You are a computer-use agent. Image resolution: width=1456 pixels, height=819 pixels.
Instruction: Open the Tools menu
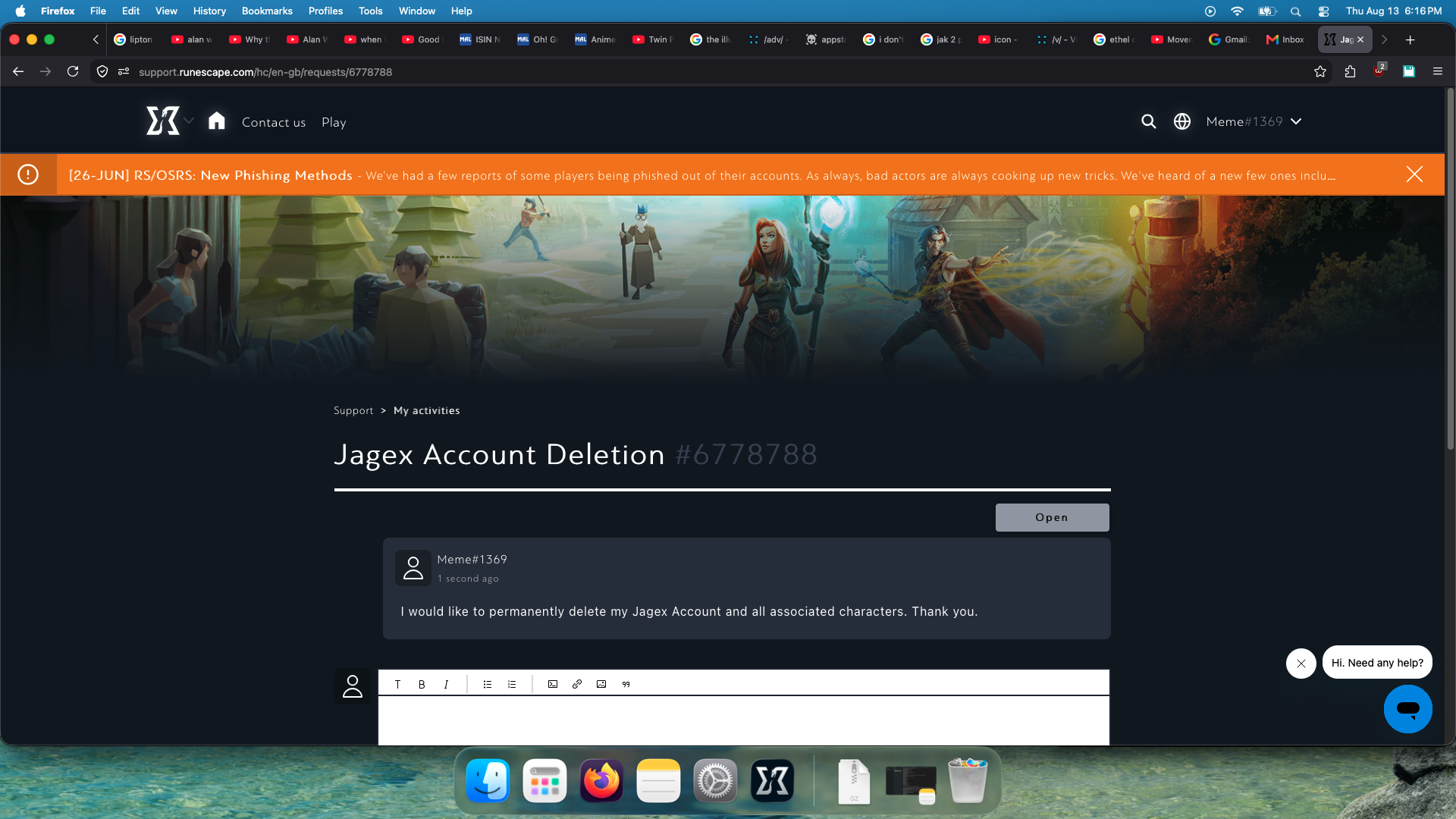coord(370,11)
